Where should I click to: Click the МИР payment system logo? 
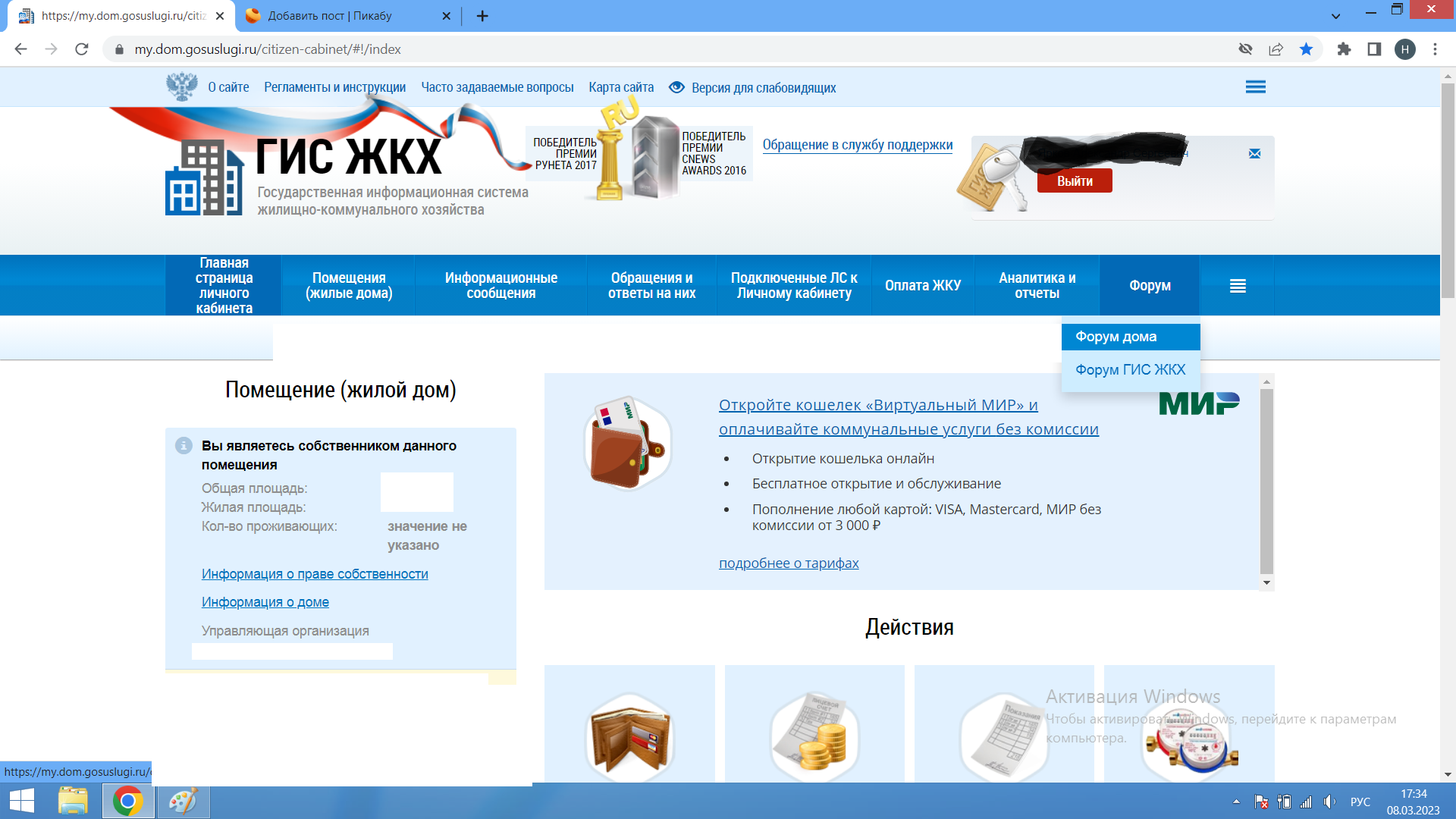tap(1199, 403)
